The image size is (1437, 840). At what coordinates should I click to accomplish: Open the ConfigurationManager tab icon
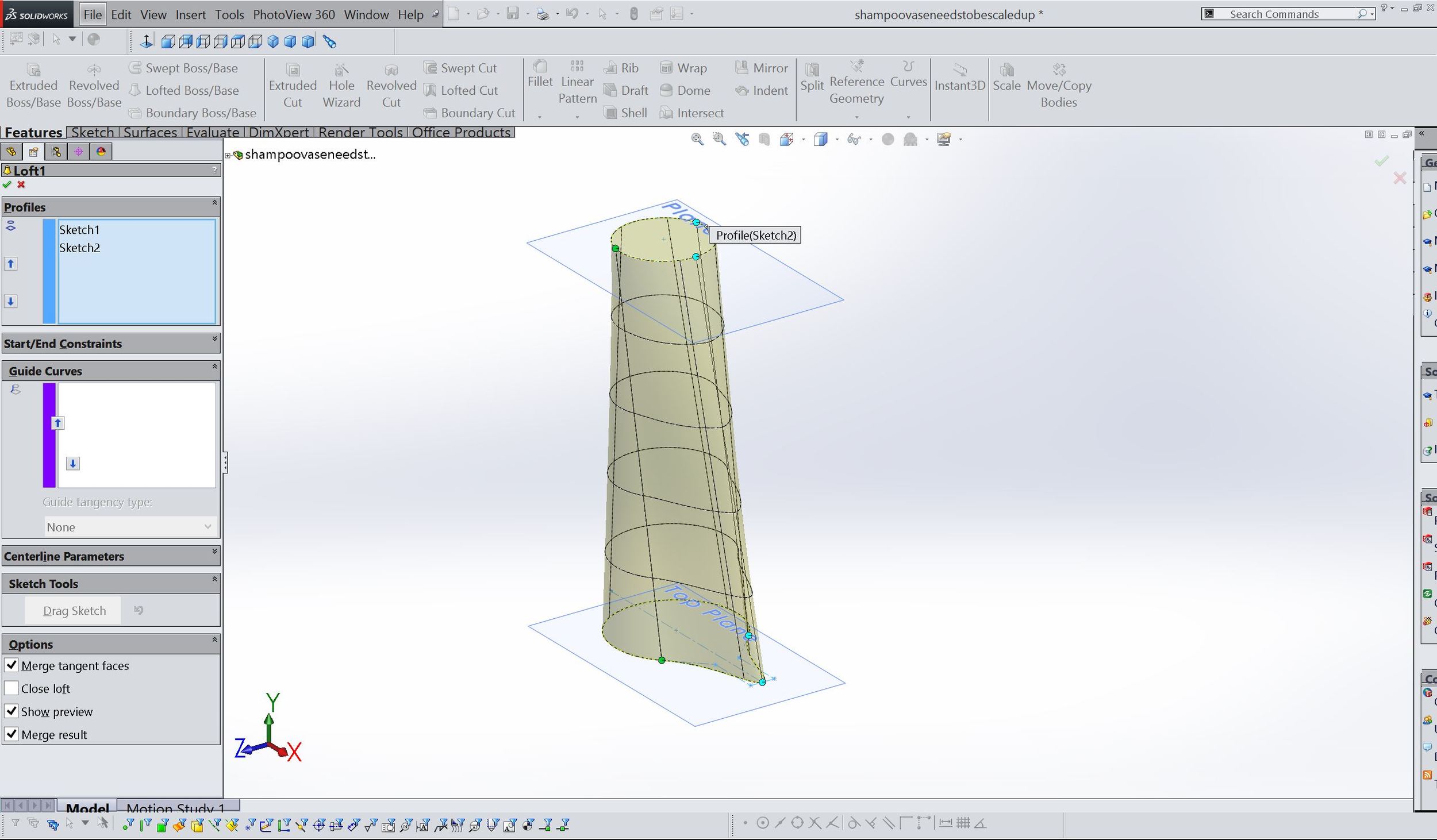[x=56, y=152]
